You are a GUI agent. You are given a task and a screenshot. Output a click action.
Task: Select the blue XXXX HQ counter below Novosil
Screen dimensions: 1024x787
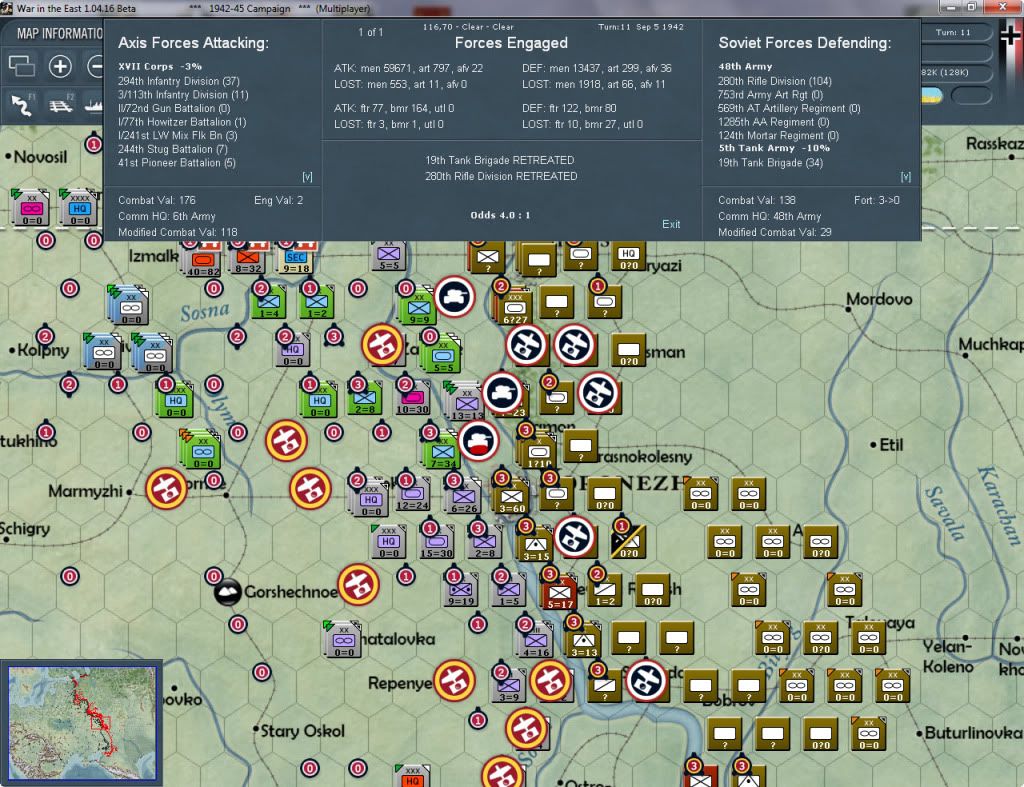point(79,208)
